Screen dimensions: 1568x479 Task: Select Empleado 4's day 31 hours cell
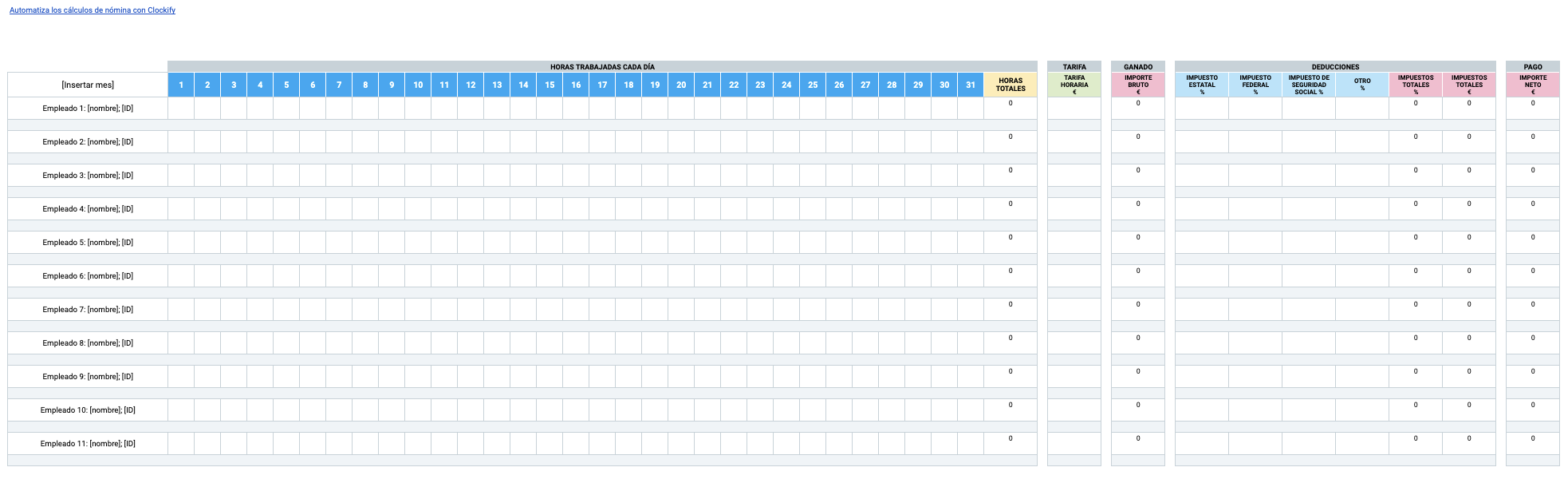click(971, 209)
